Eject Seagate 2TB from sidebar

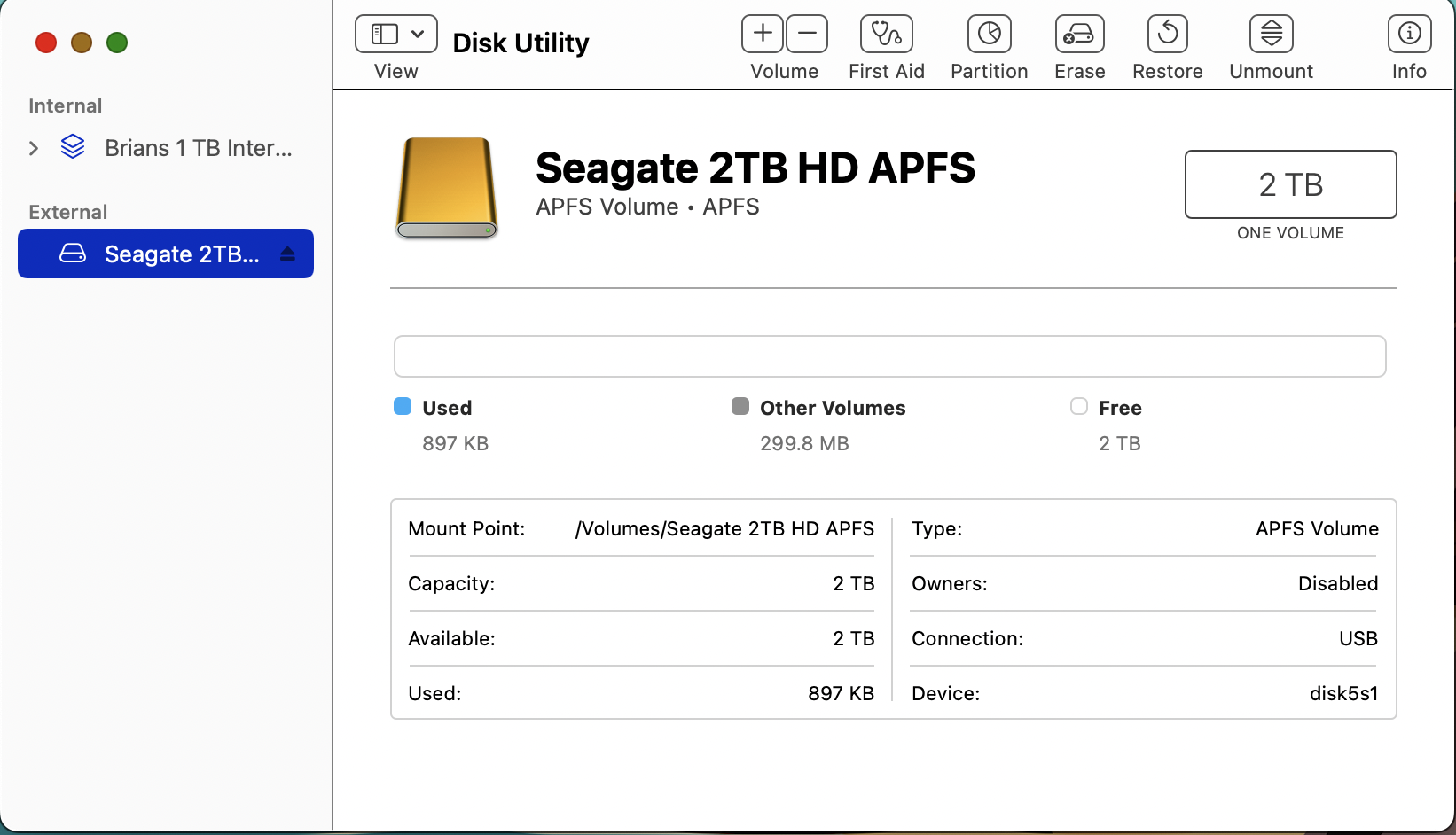287,254
